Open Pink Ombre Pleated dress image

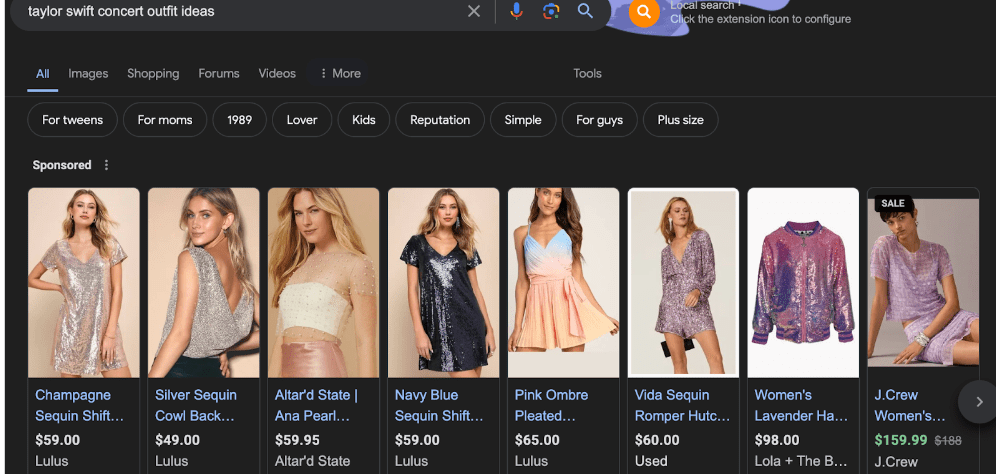[563, 283]
